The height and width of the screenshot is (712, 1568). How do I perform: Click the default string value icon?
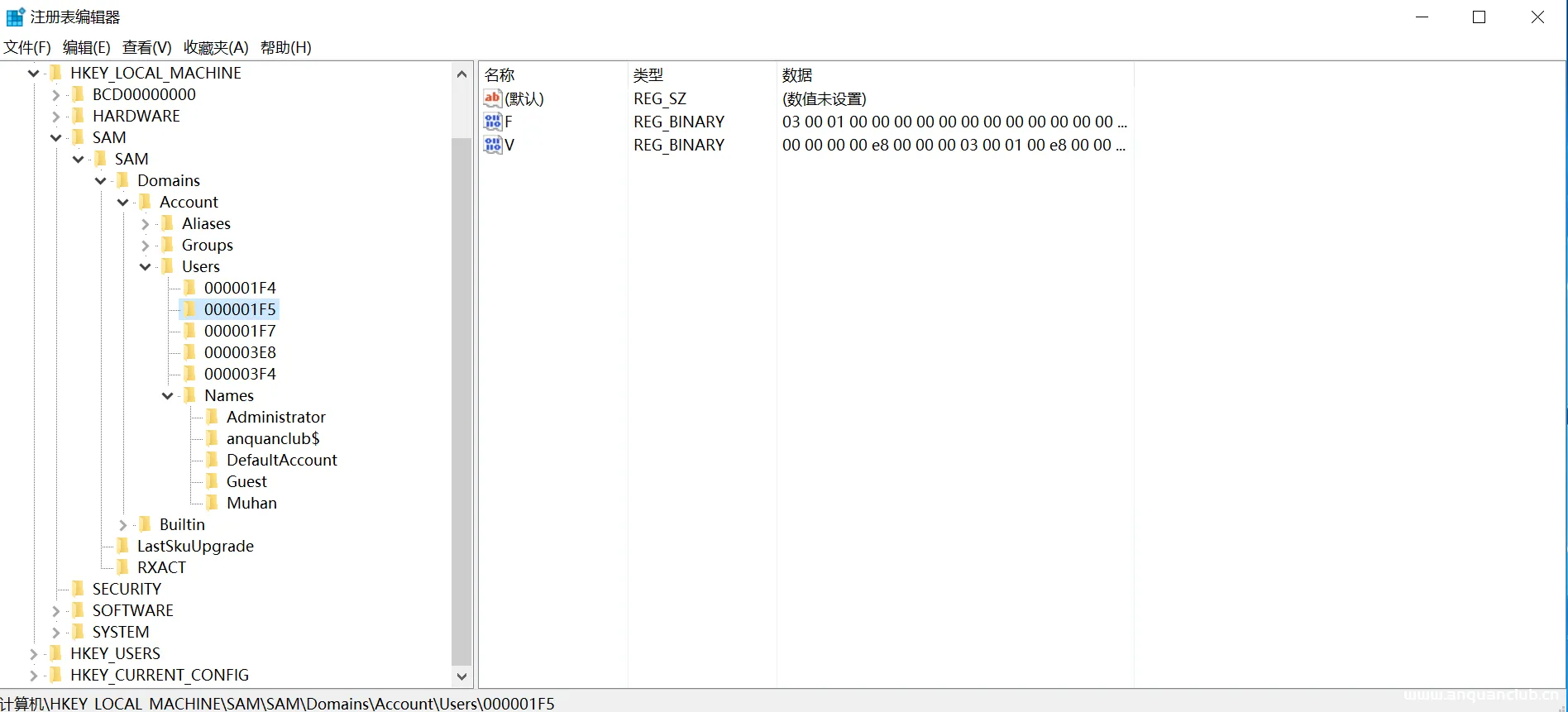click(x=493, y=98)
